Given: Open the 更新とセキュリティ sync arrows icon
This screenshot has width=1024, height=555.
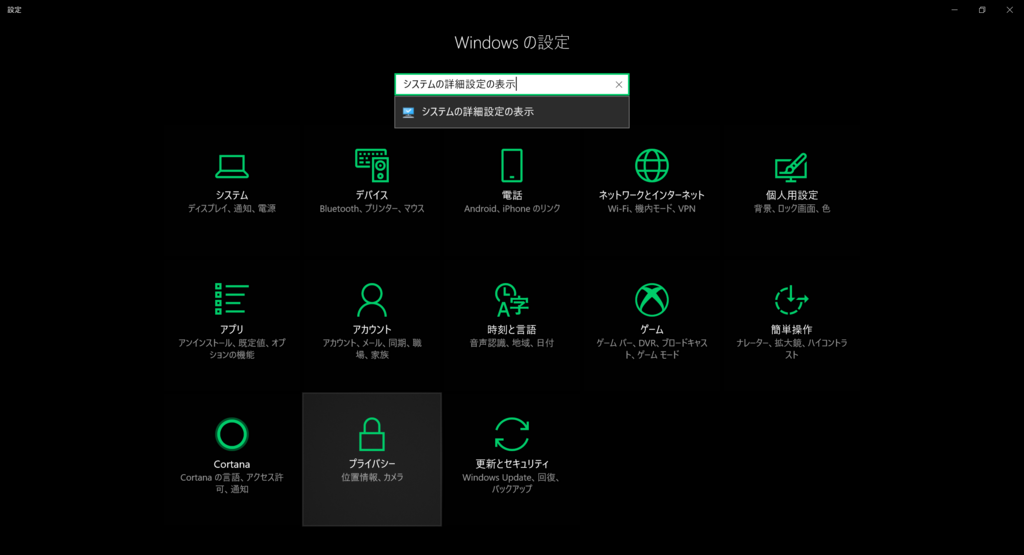Looking at the screenshot, I should point(511,434).
